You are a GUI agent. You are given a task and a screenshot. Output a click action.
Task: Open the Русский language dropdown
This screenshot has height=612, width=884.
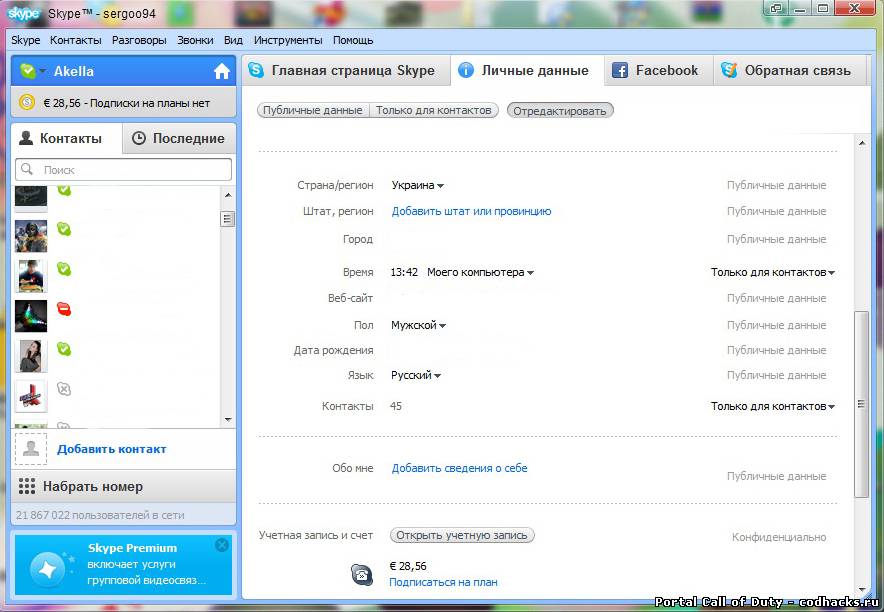coord(416,375)
